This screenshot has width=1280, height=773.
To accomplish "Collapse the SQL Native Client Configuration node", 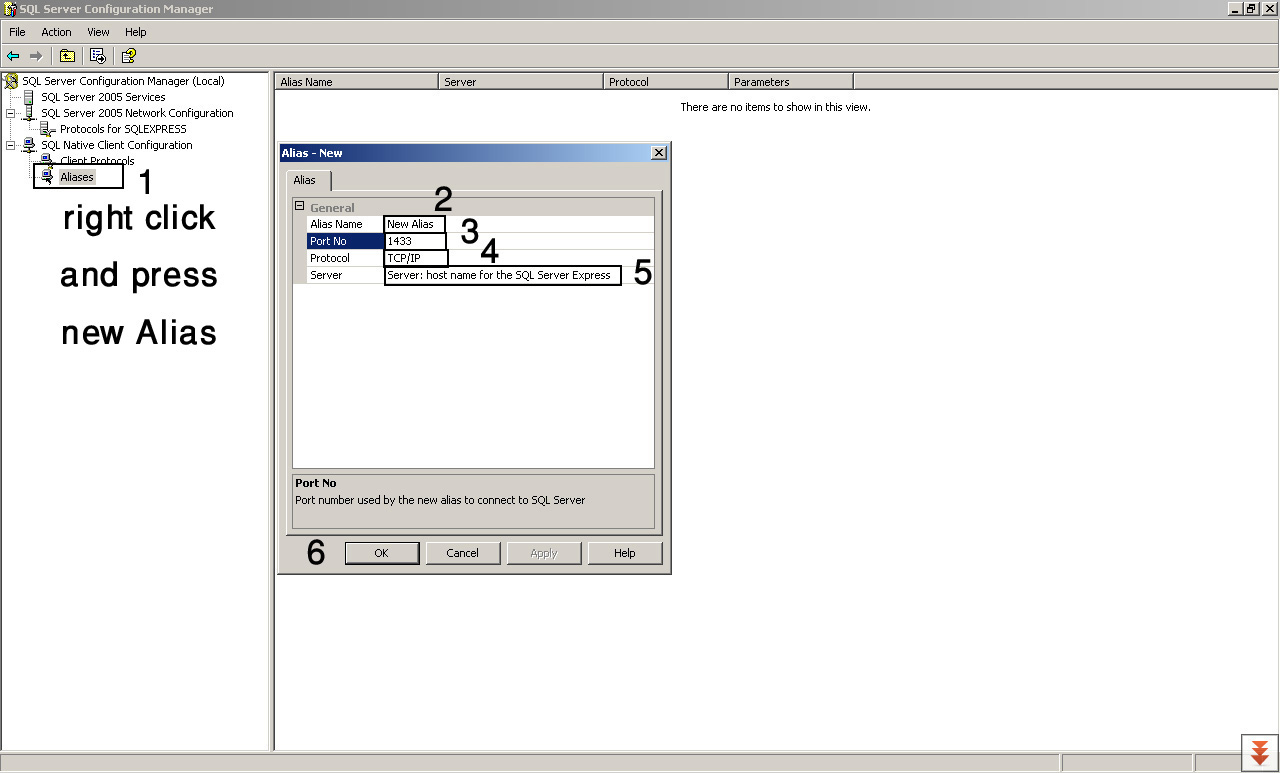I will [10, 145].
